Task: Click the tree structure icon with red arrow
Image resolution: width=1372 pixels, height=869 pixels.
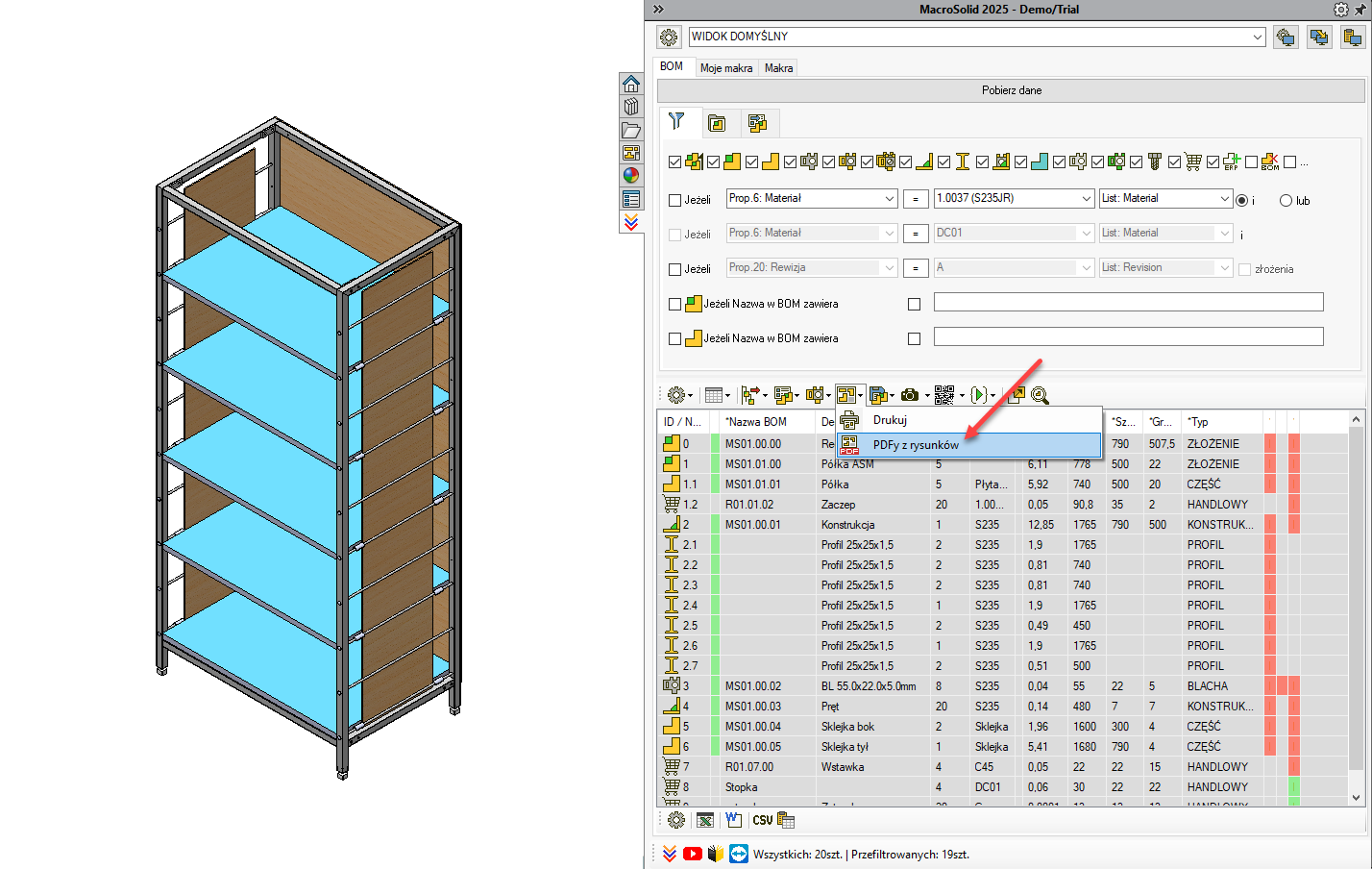Action: click(x=750, y=395)
